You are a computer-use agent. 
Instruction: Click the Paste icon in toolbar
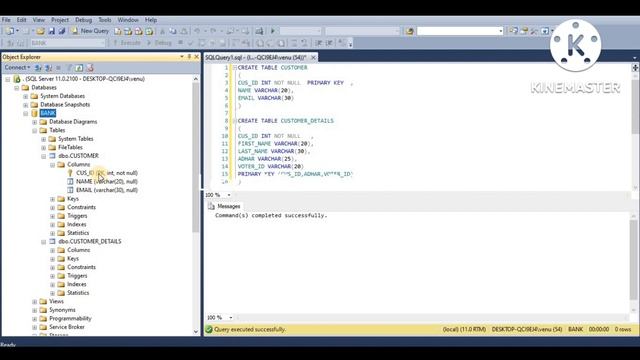click(x=184, y=31)
